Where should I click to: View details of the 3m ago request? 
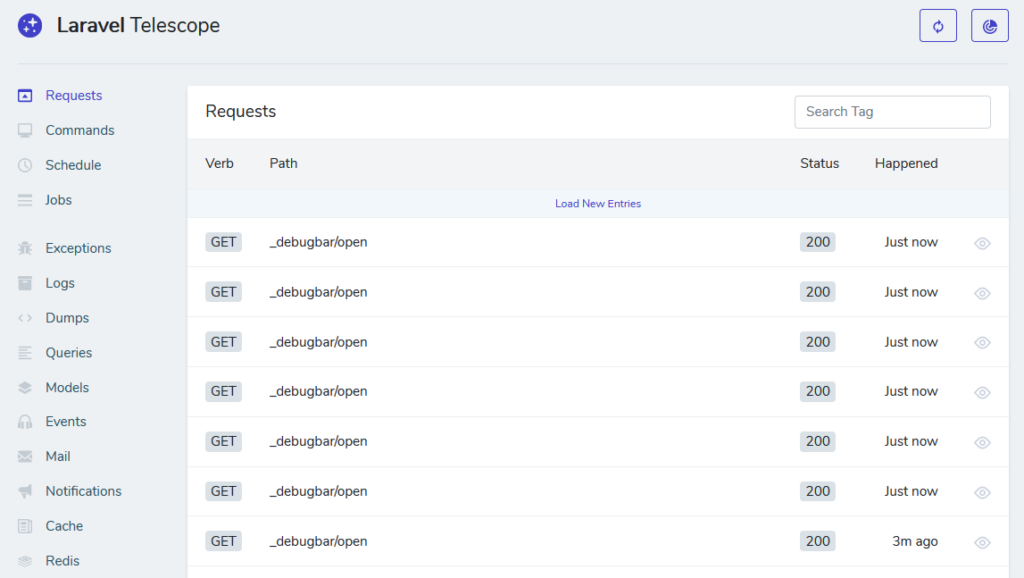click(982, 543)
